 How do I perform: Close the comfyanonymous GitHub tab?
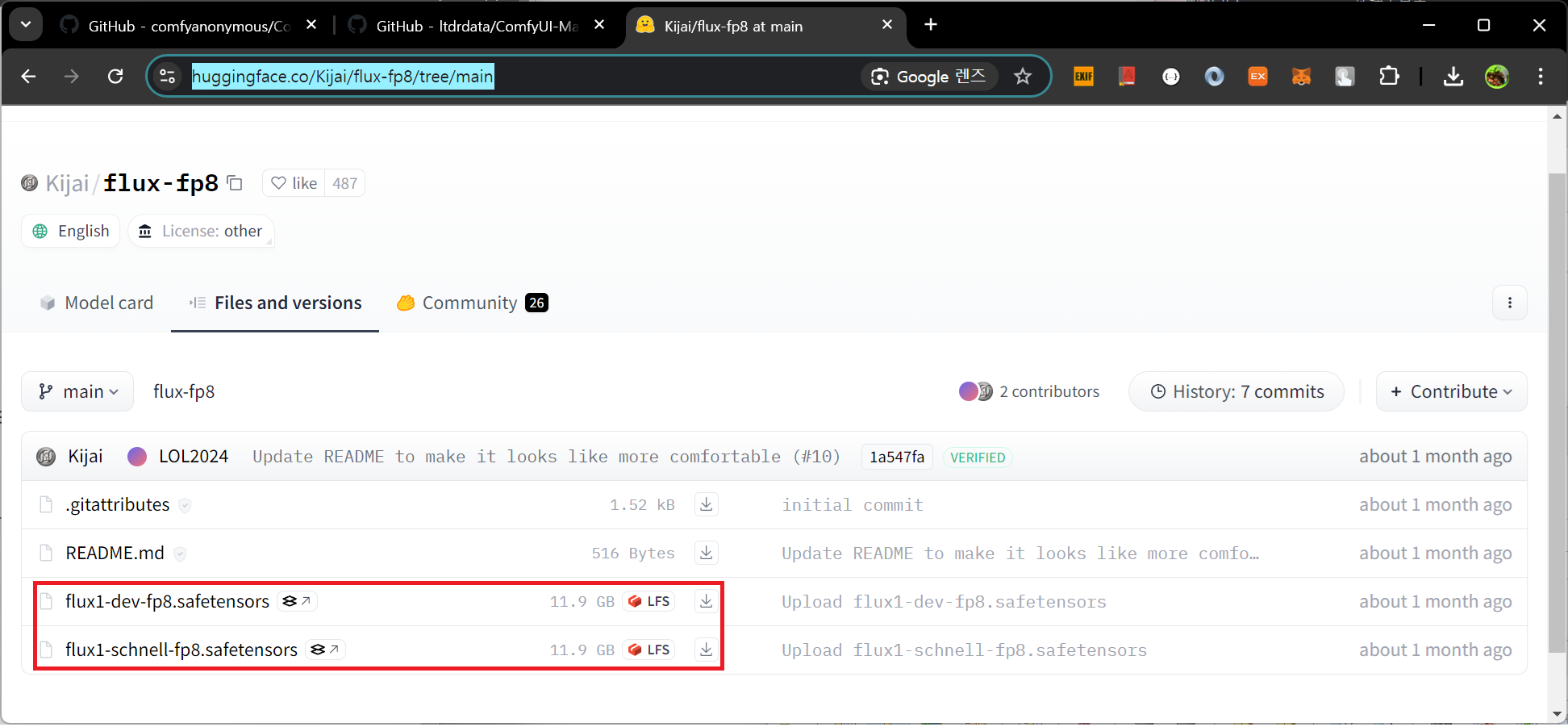click(311, 25)
